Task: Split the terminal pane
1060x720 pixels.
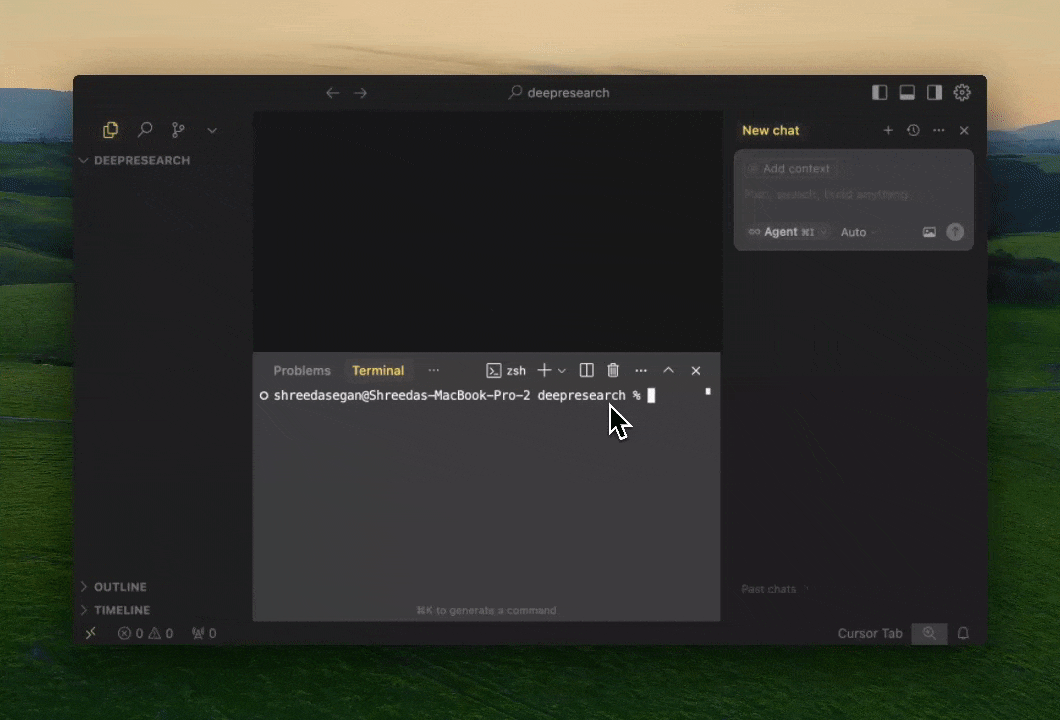Action: (x=587, y=370)
